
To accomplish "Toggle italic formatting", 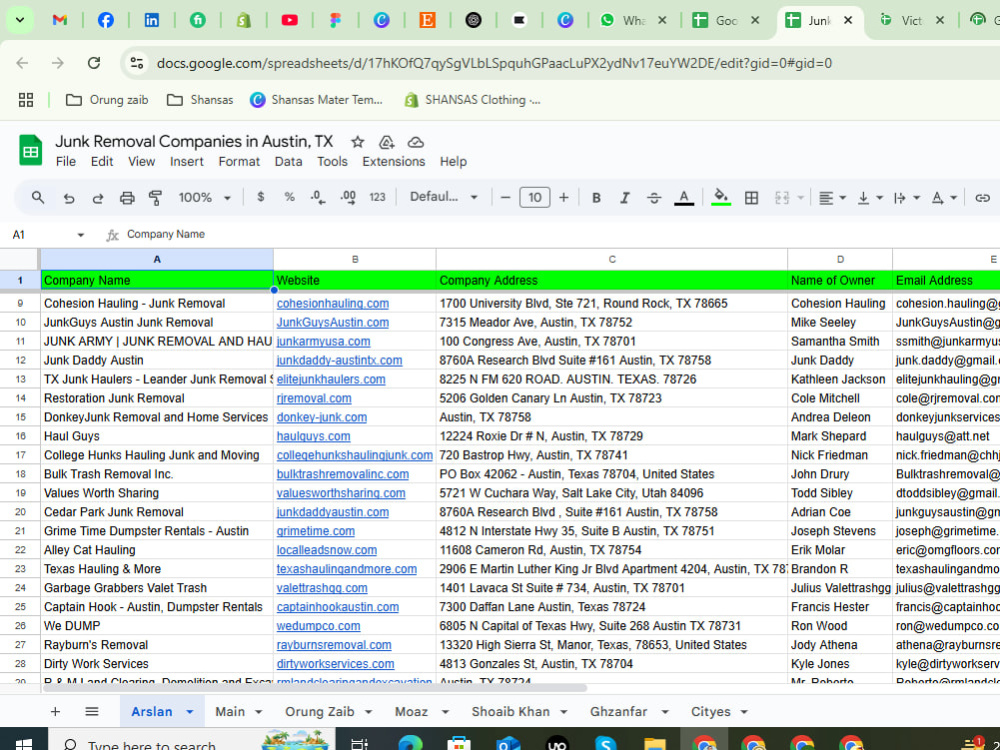I will tap(625, 198).
